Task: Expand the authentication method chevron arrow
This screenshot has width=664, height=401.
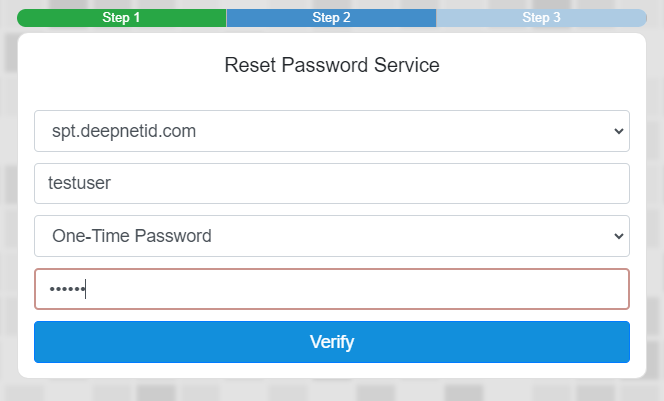Action: 618,236
